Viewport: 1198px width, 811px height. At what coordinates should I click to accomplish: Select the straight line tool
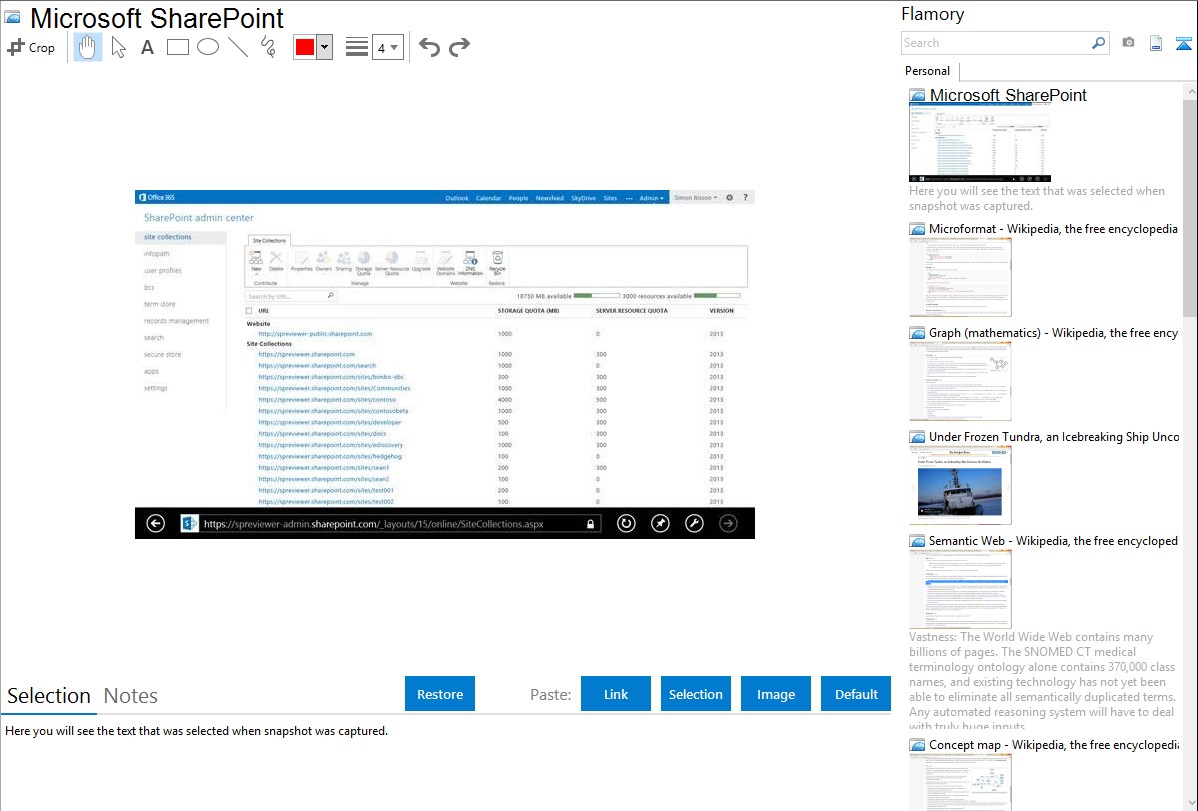click(x=238, y=47)
